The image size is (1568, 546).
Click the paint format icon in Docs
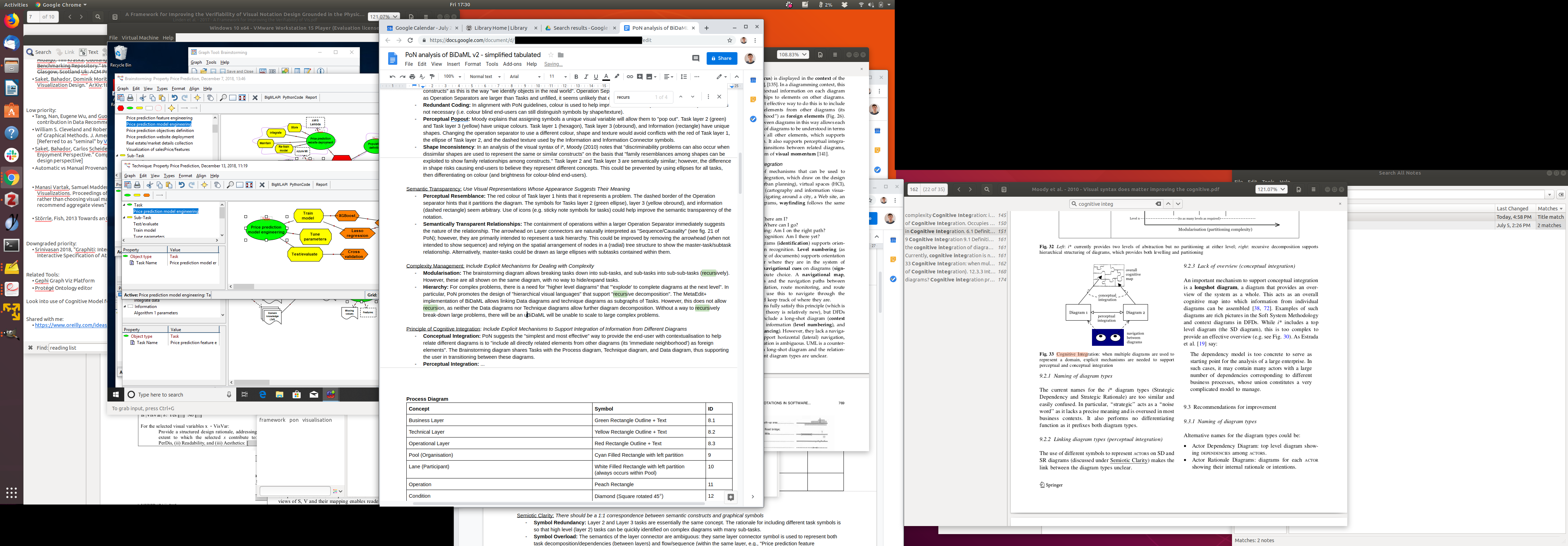tap(432, 77)
